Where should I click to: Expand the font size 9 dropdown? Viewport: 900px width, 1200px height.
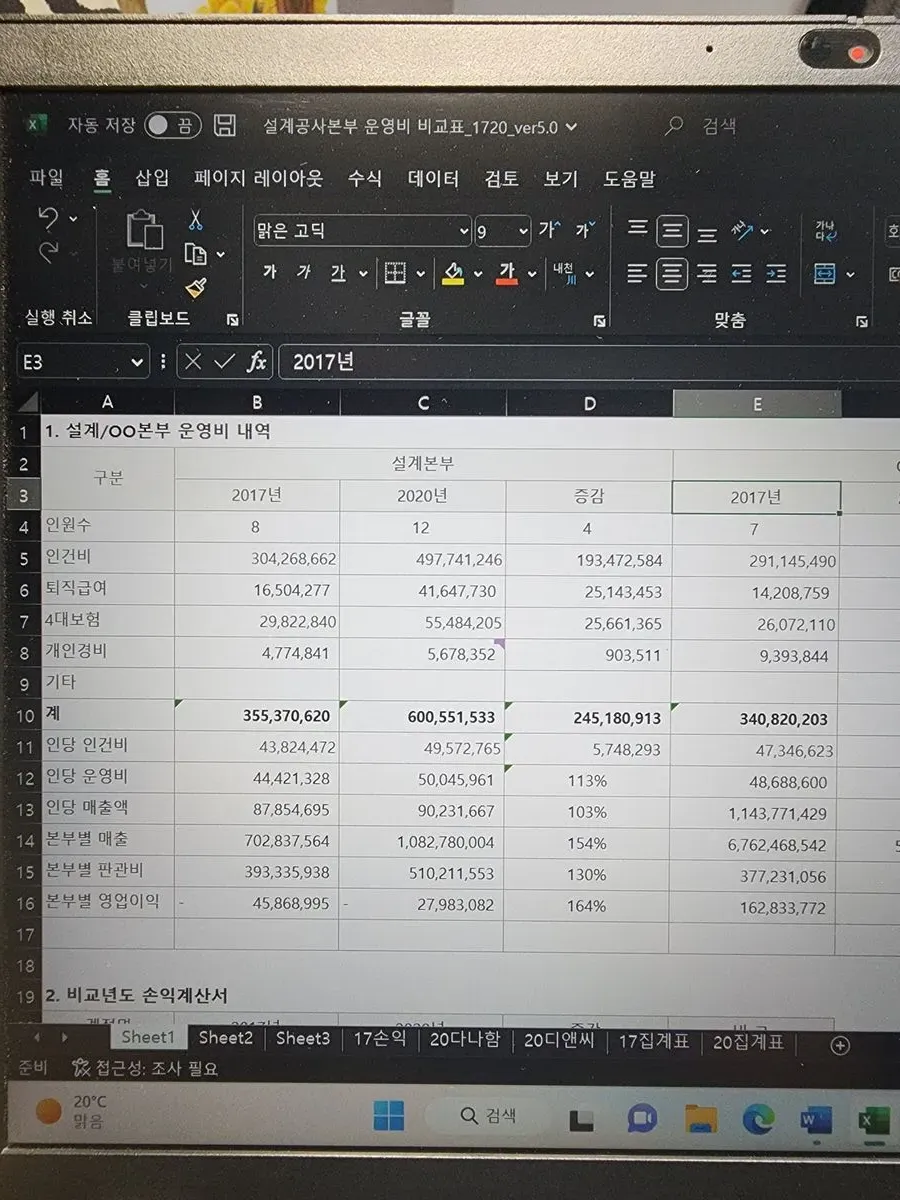tap(523, 231)
